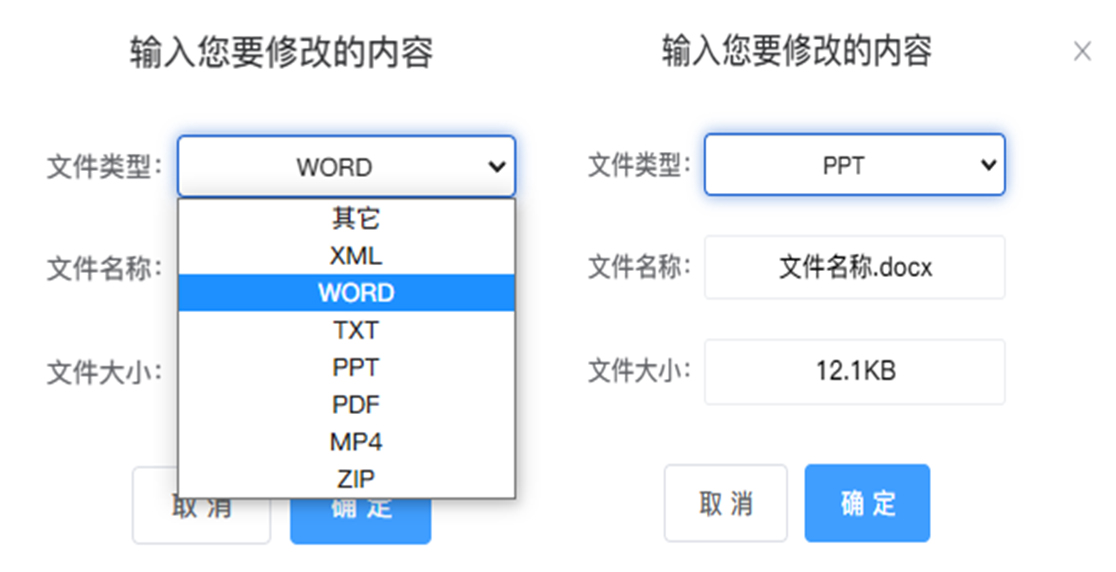
Task: Choose 其它 from the open file type list
Action: coord(356,218)
